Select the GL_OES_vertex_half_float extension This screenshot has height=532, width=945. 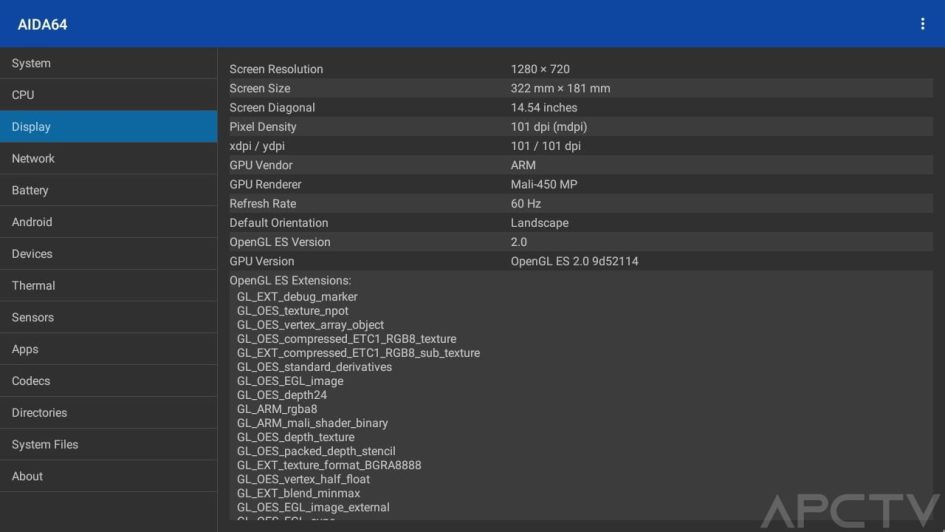click(303, 480)
